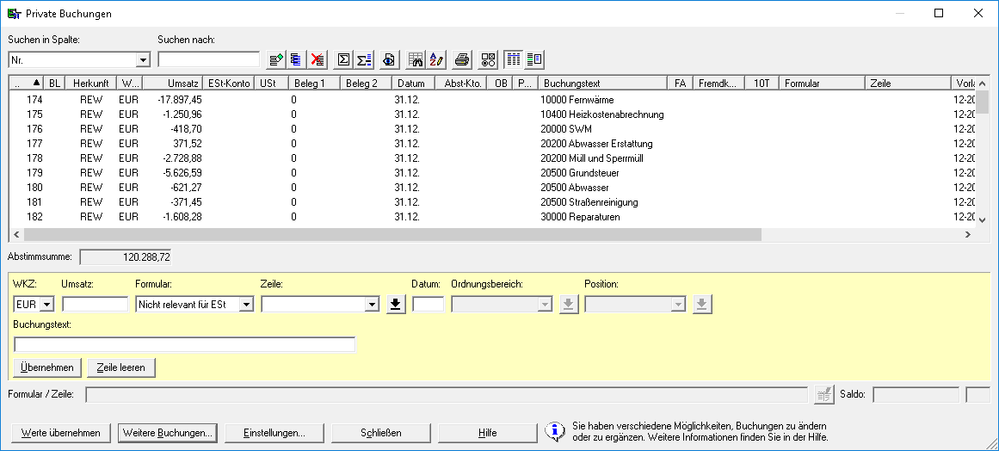The image size is (999, 451).
Task: Click the Werte übernehmen button
Action: [61, 433]
